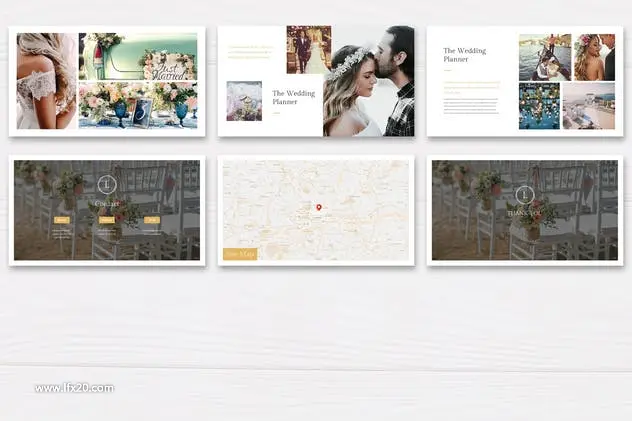The height and width of the screenshot is (421, 632).
Task: Click the circular L logo on Thank You slide
Action: pyautogui.click(x=525, y=196)
